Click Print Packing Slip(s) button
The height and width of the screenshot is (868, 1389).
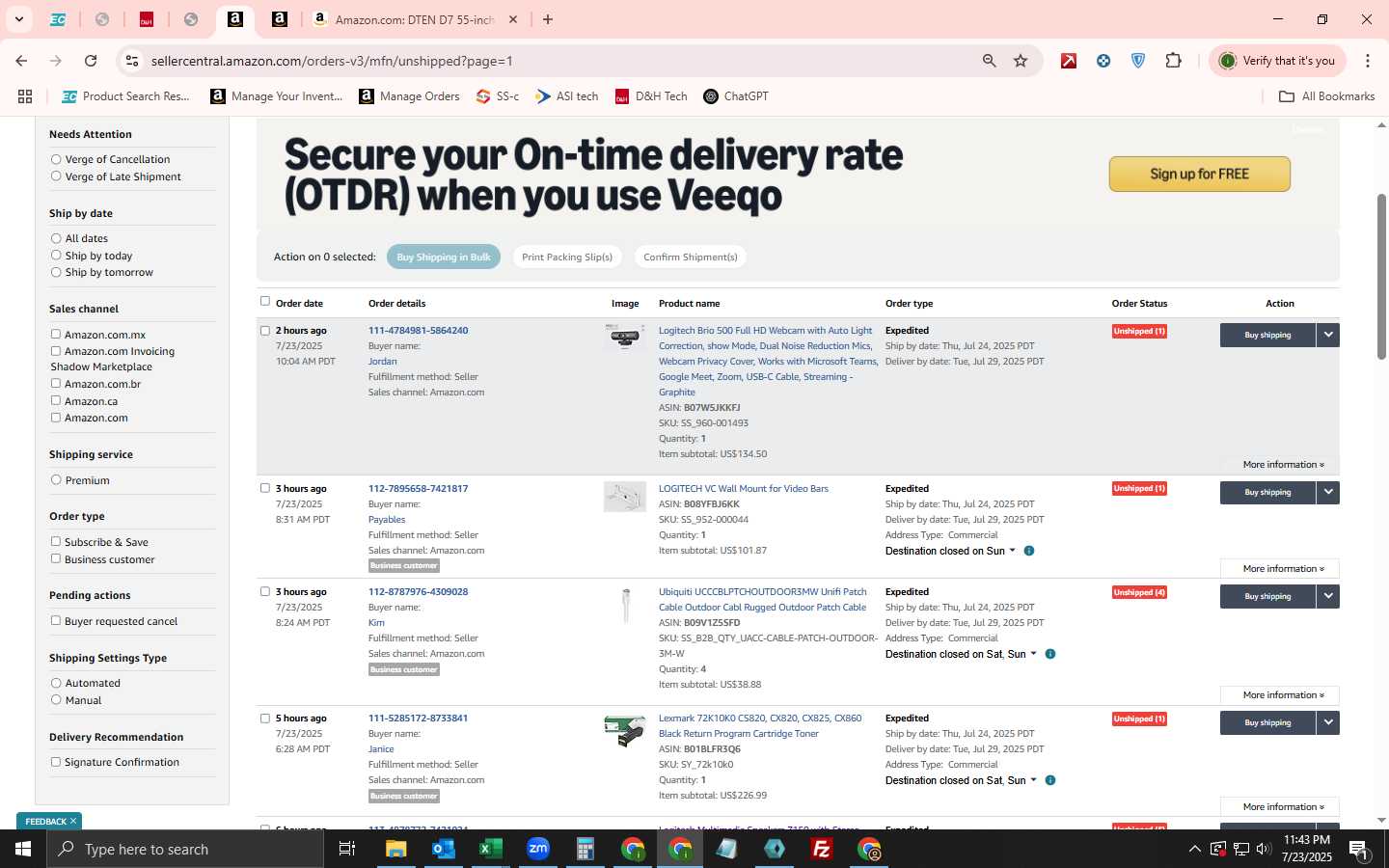tap(567, 257)
